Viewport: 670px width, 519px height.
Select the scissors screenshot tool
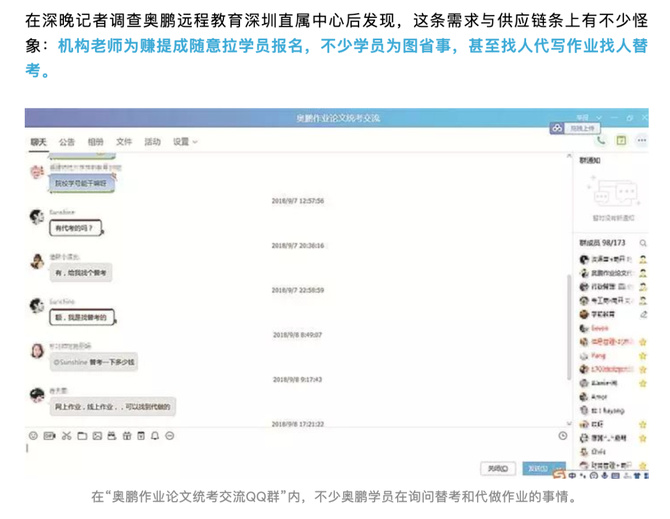[66, 436]
